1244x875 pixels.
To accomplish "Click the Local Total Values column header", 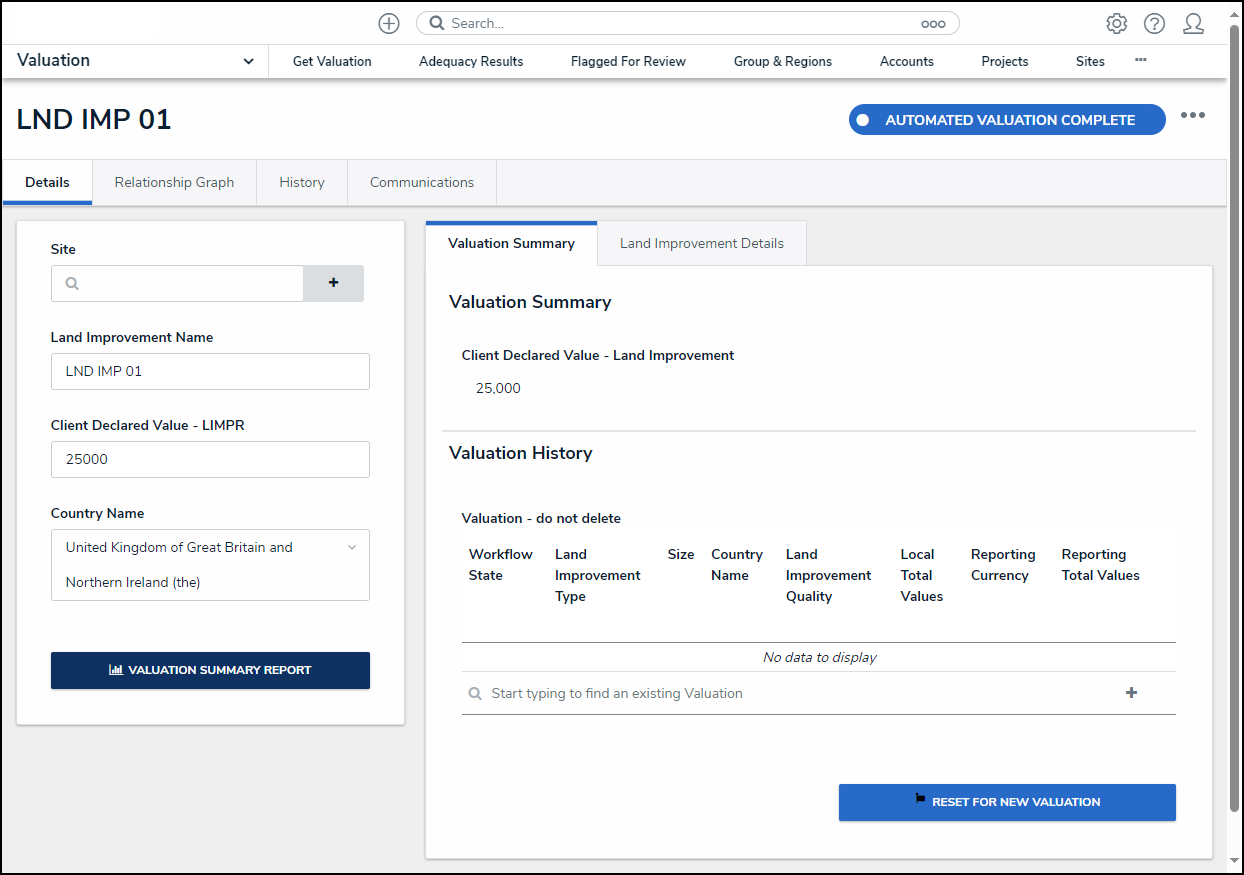I will 922,575.
